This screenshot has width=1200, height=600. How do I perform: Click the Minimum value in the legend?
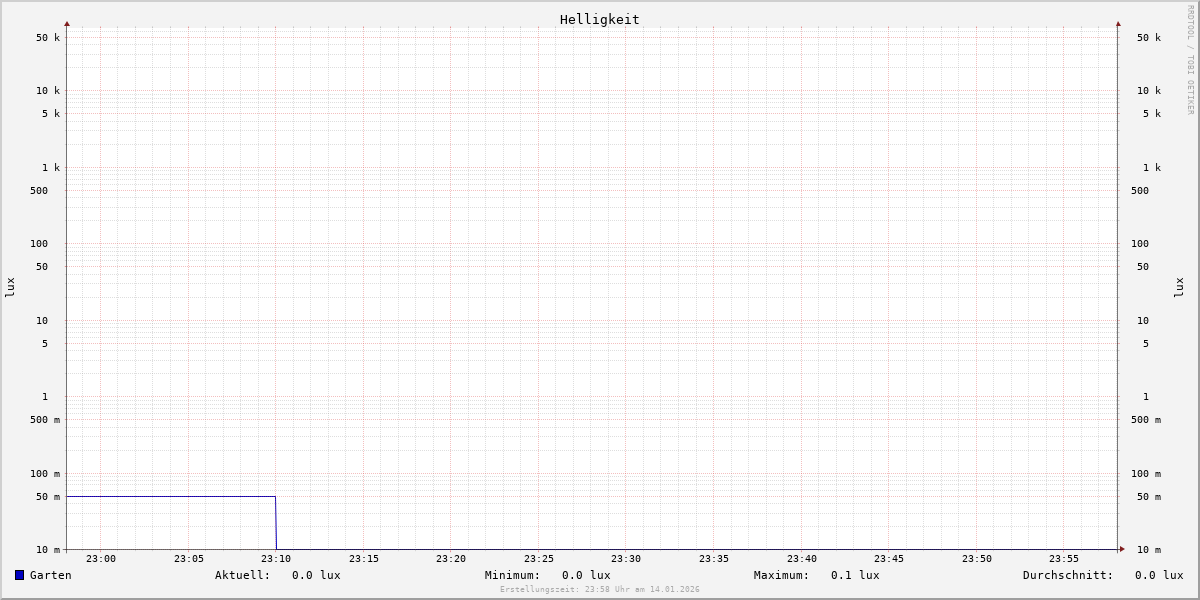[x=585, y=575]
